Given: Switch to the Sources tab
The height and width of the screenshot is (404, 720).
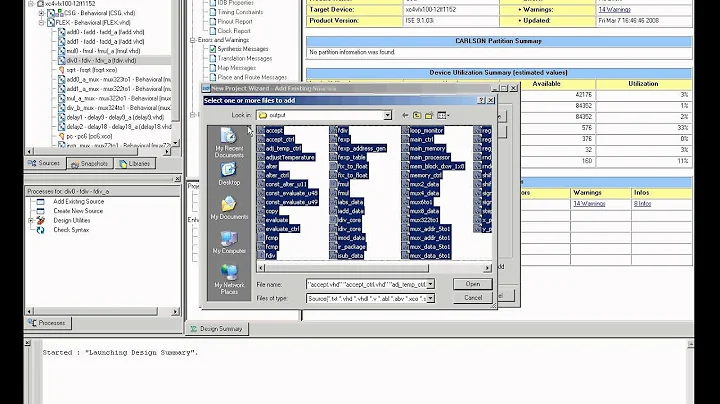Looking at the screenshot, I should 45,163.
